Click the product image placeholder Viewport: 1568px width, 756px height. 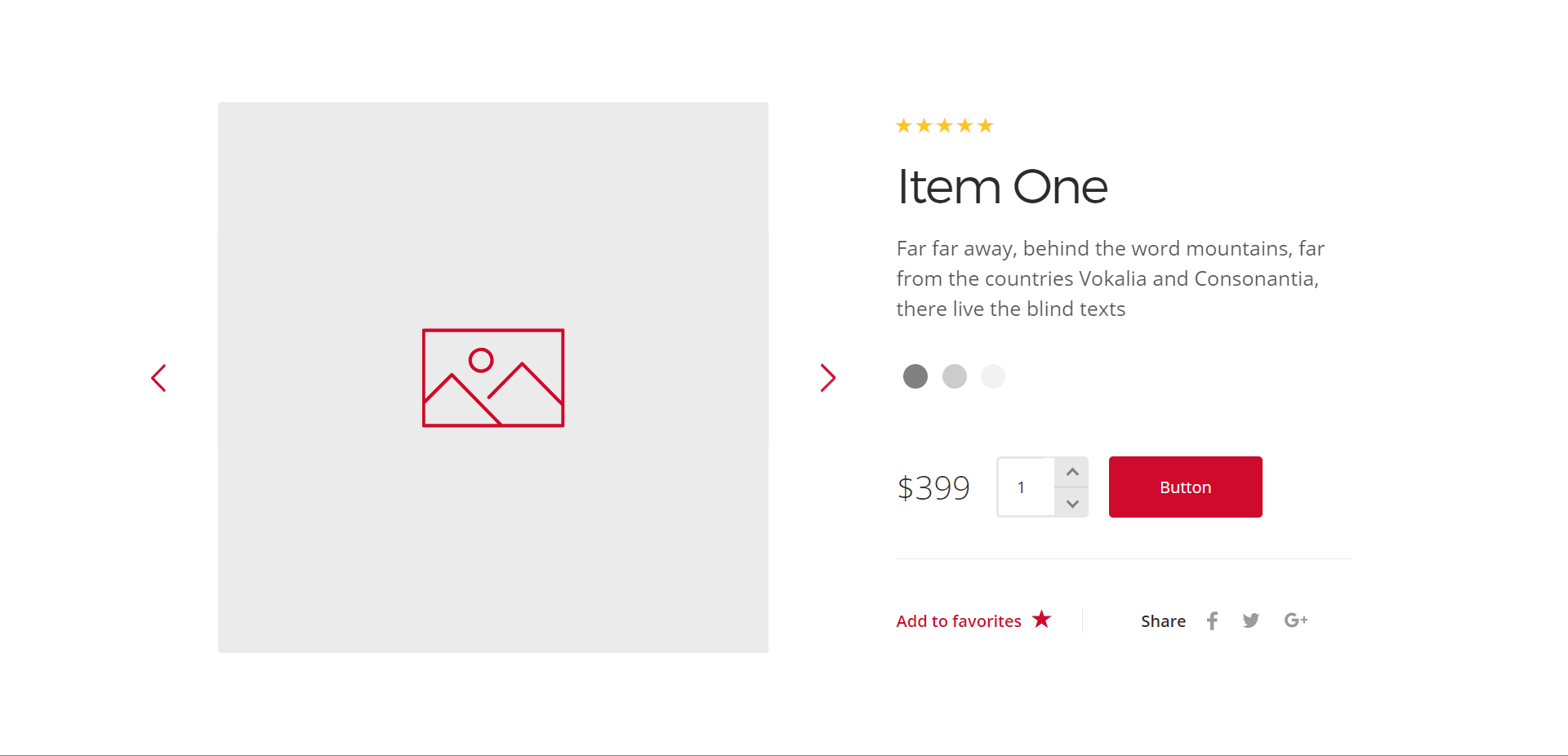(x=493, y=377)
